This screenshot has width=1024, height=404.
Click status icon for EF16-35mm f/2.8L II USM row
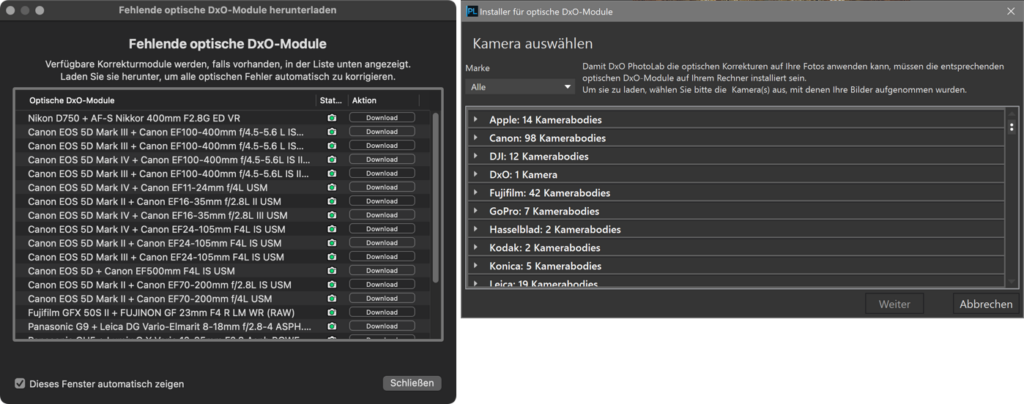[332, 201]
